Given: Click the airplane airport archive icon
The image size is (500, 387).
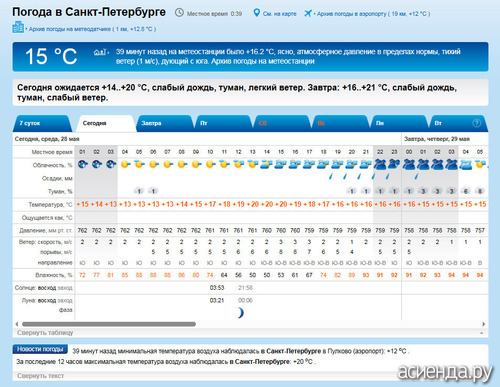Looking at the screenshot, I should tap(308, 13).
